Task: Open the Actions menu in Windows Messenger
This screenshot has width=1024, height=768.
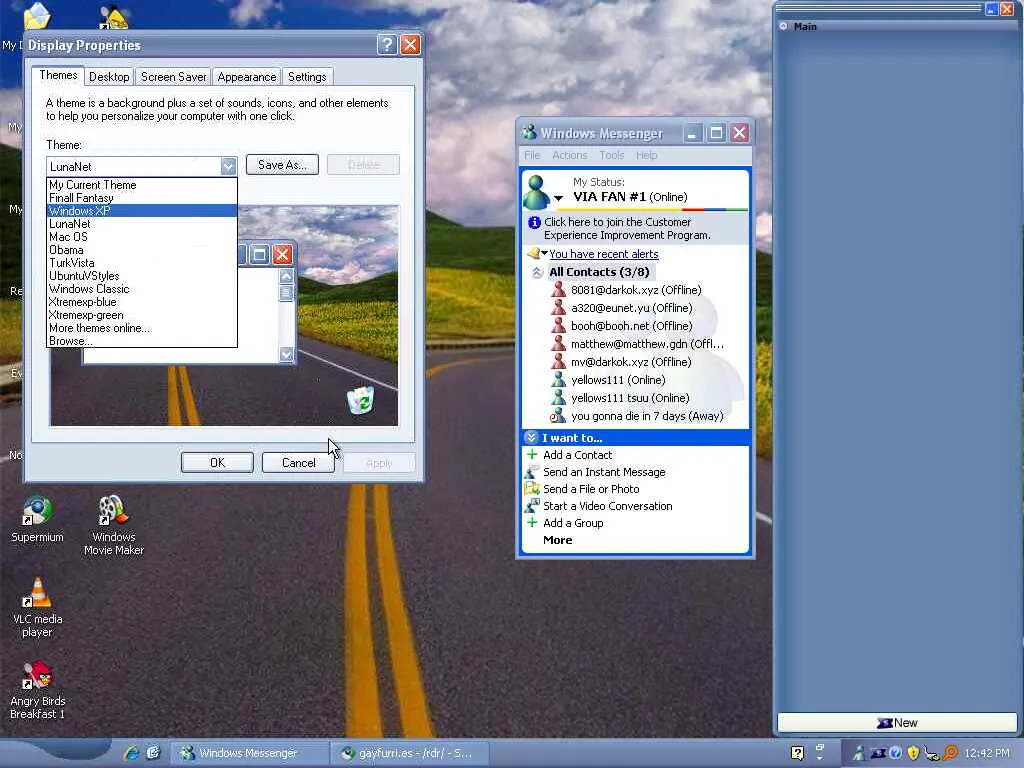Action: [569, 155]
